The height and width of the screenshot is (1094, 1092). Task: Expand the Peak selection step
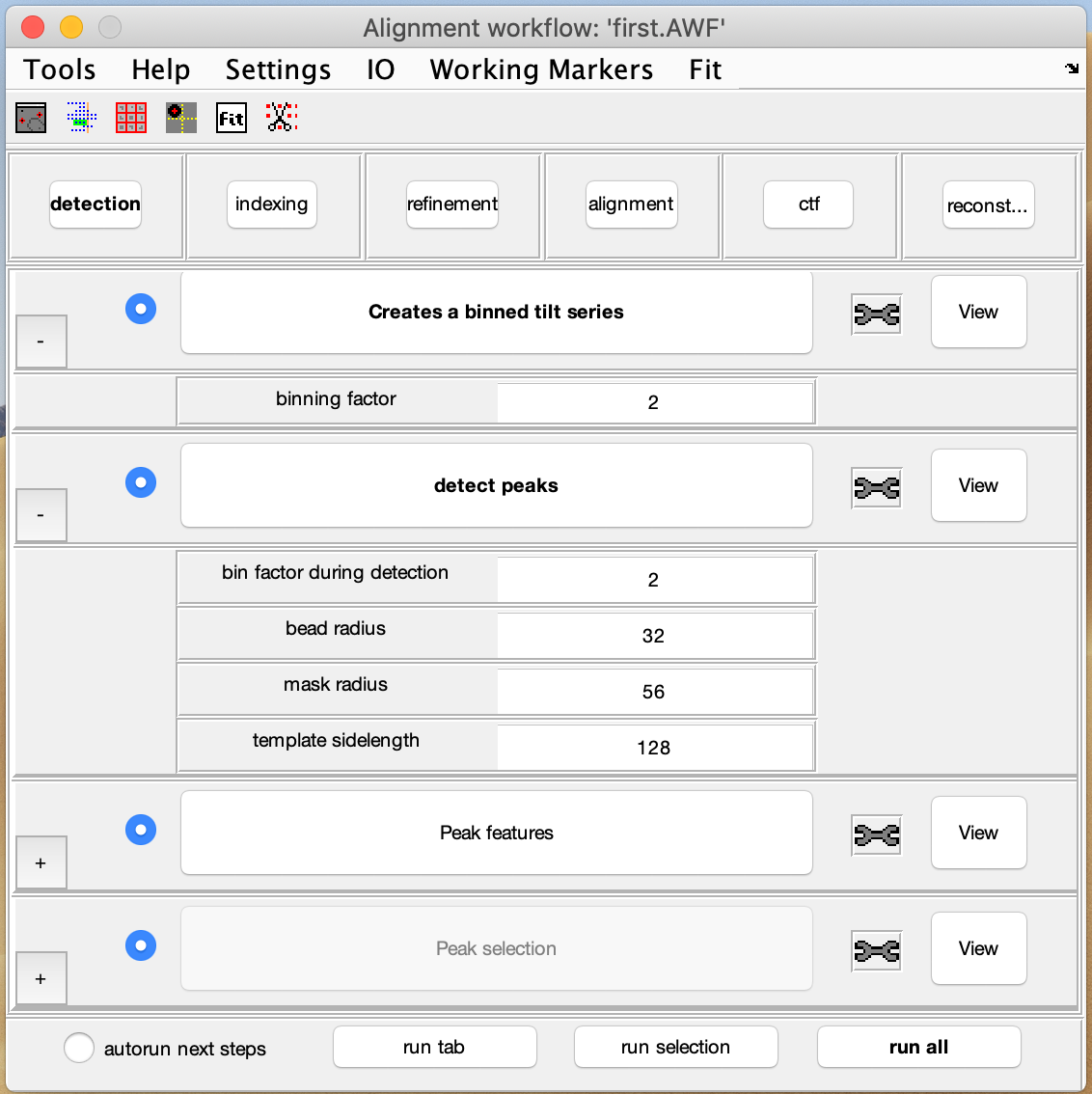[x=41, y=978]
